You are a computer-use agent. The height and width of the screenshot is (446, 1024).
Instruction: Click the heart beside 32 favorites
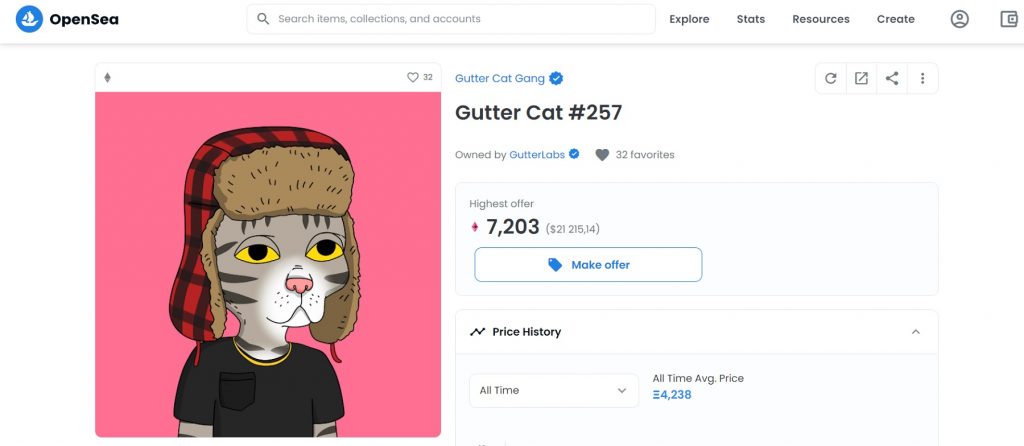click(602, 155)
